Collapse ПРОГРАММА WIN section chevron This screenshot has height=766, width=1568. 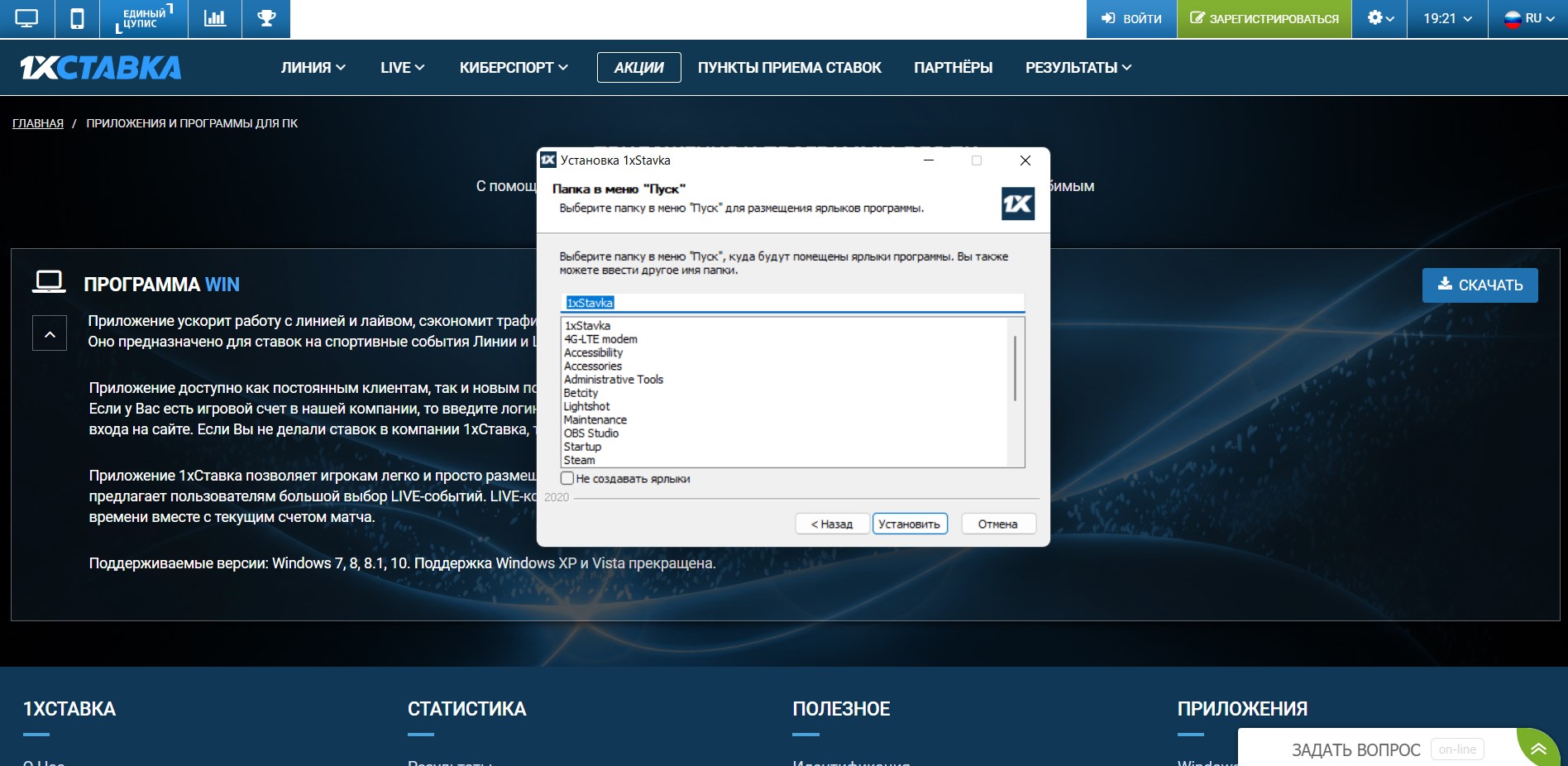click(50, 333)
